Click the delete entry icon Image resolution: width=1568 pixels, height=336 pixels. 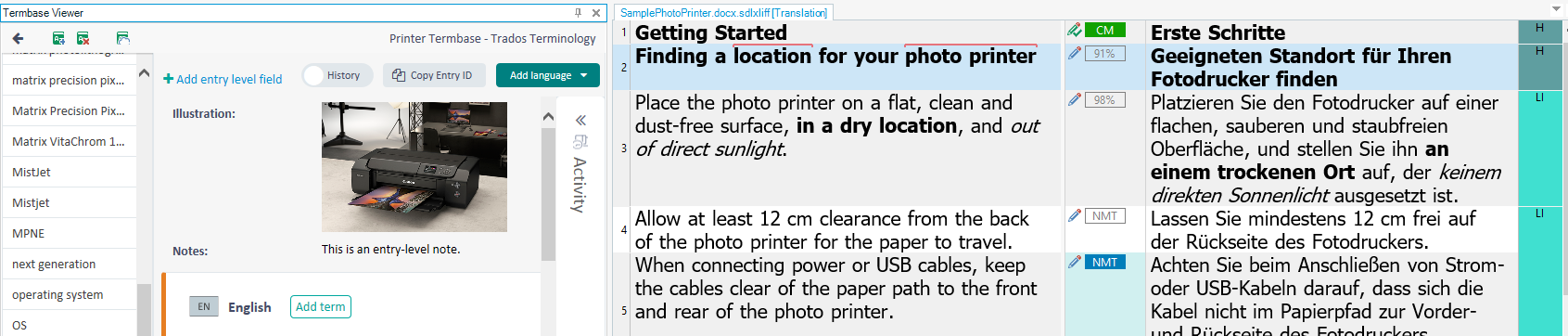[83, 38]
